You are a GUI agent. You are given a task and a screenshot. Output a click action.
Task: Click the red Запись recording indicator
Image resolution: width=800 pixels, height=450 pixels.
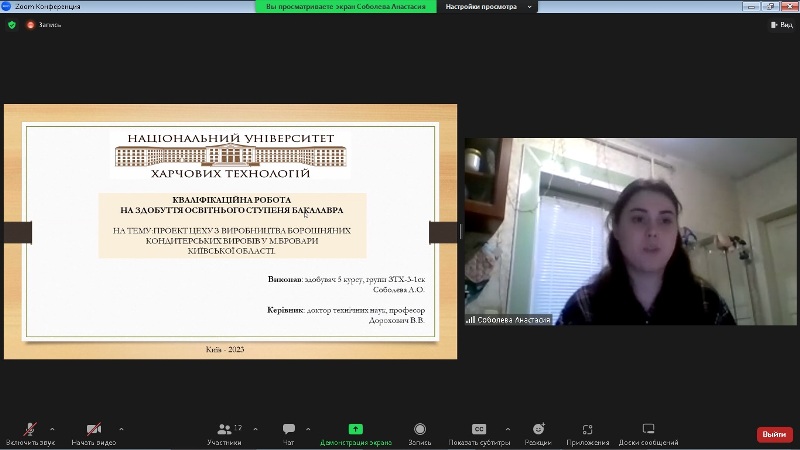pyautogui.click(x=44, y=24)
